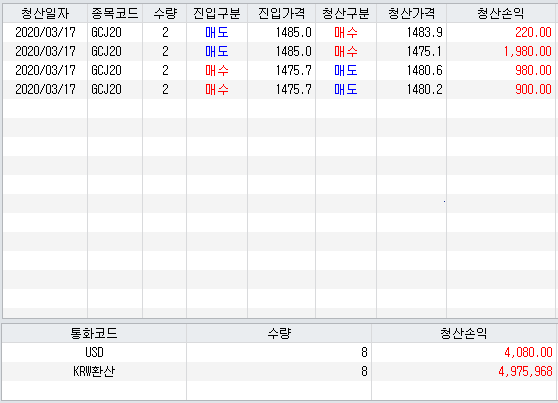
Task: Click the 청산구분 column header
Action: tap(346, 14)
